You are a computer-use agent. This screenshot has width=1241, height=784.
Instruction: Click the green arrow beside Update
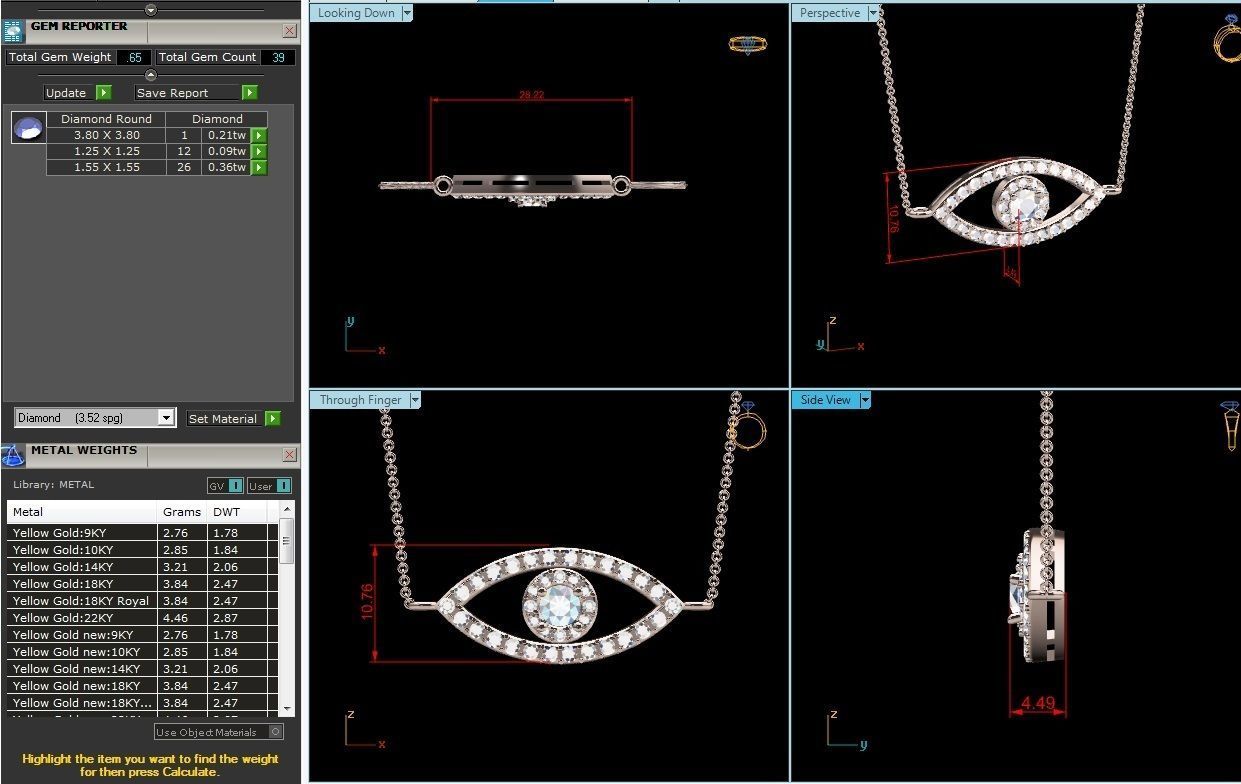104,93
